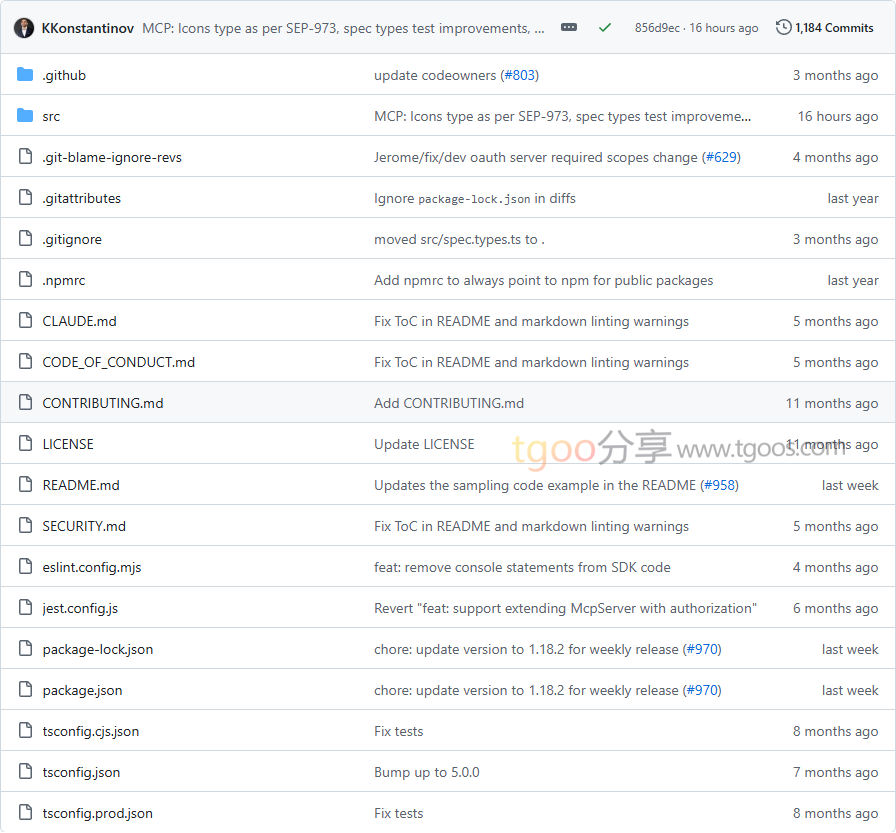The height and width of the screenshot is (833, 896).
Task: Open pull request #958 link
Action: tap(718, 485)
